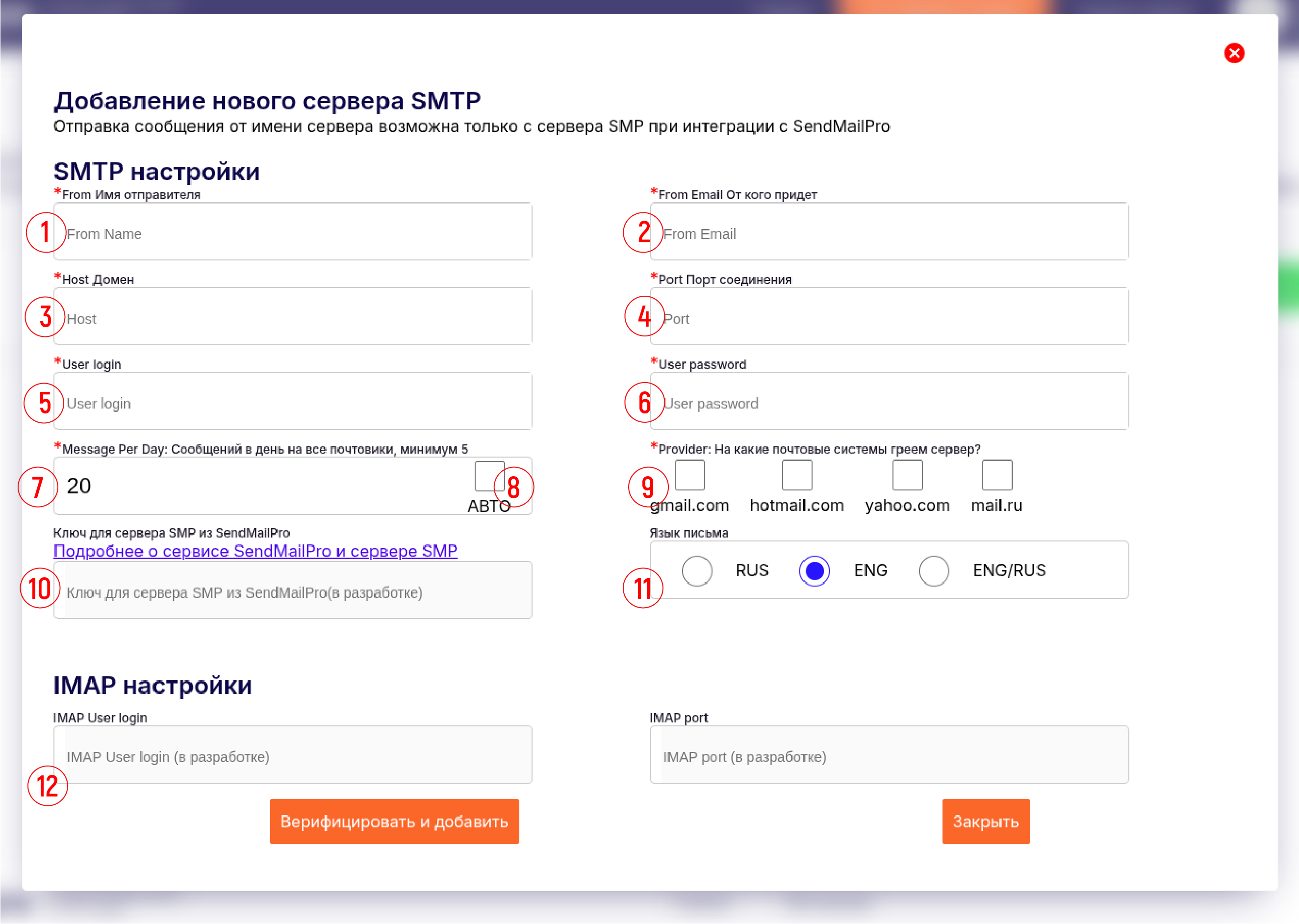The image size is (1299, 924).
Task: Focus the User login input field
Action: pyautogui.click(x=293, y=401)
